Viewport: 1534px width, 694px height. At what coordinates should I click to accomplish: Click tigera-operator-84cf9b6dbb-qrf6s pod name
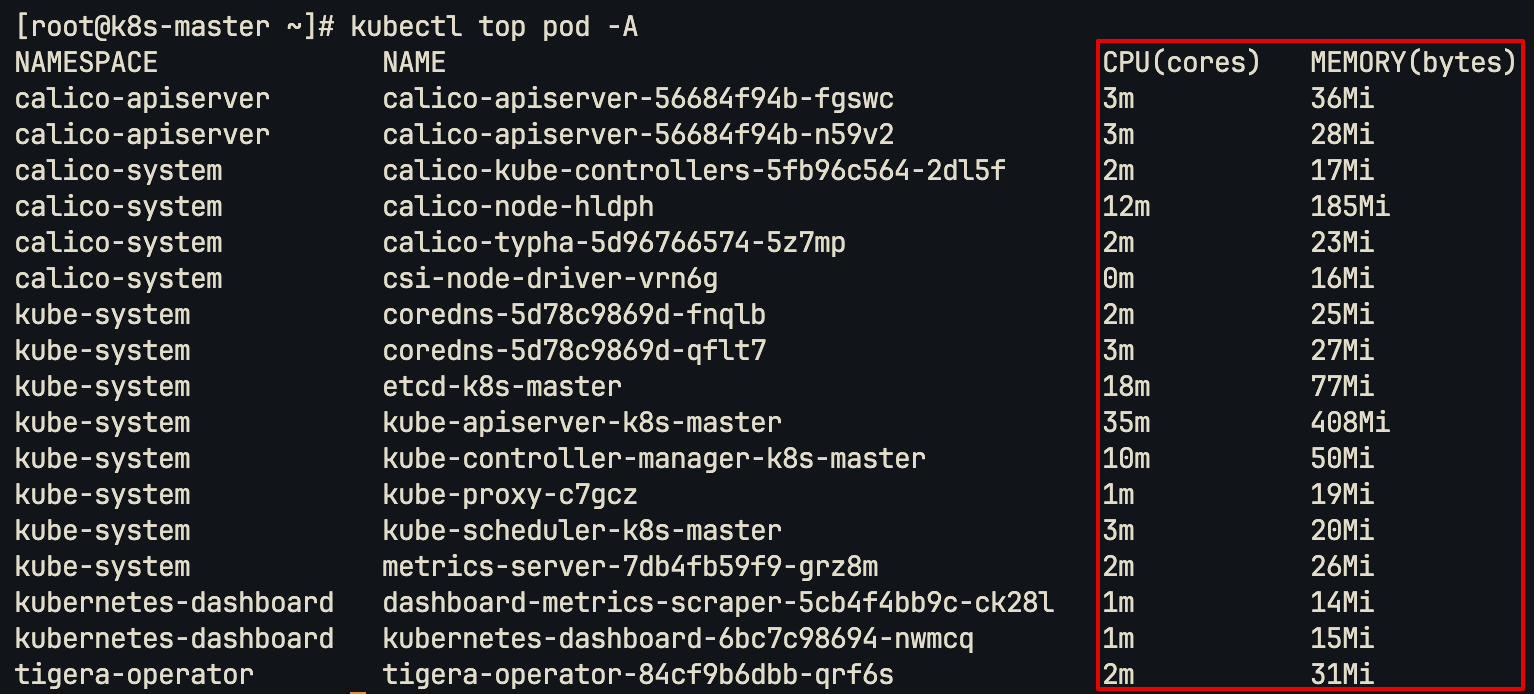pos(638,675)
